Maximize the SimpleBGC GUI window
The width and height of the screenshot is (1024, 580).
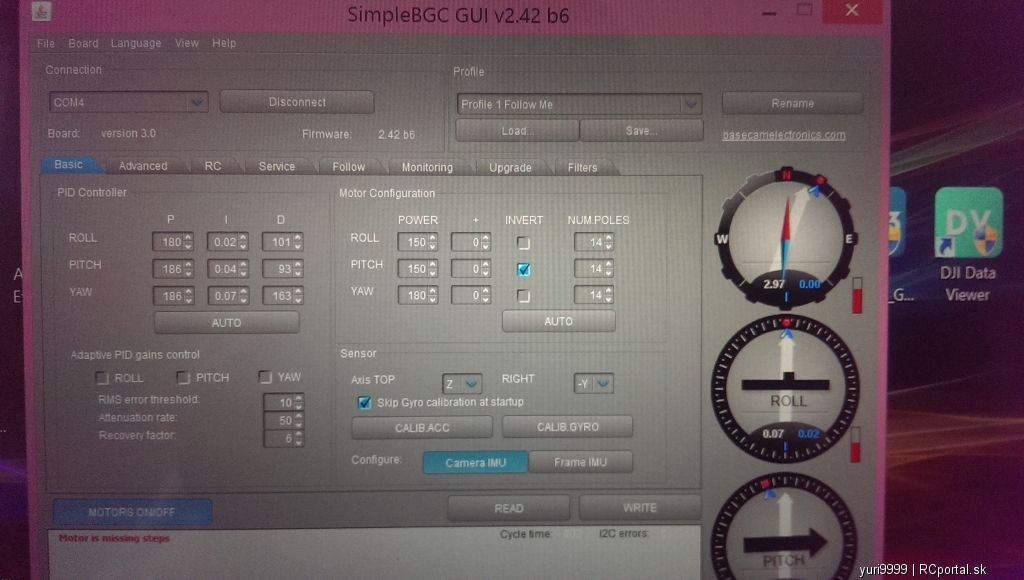tap(805, 10)
